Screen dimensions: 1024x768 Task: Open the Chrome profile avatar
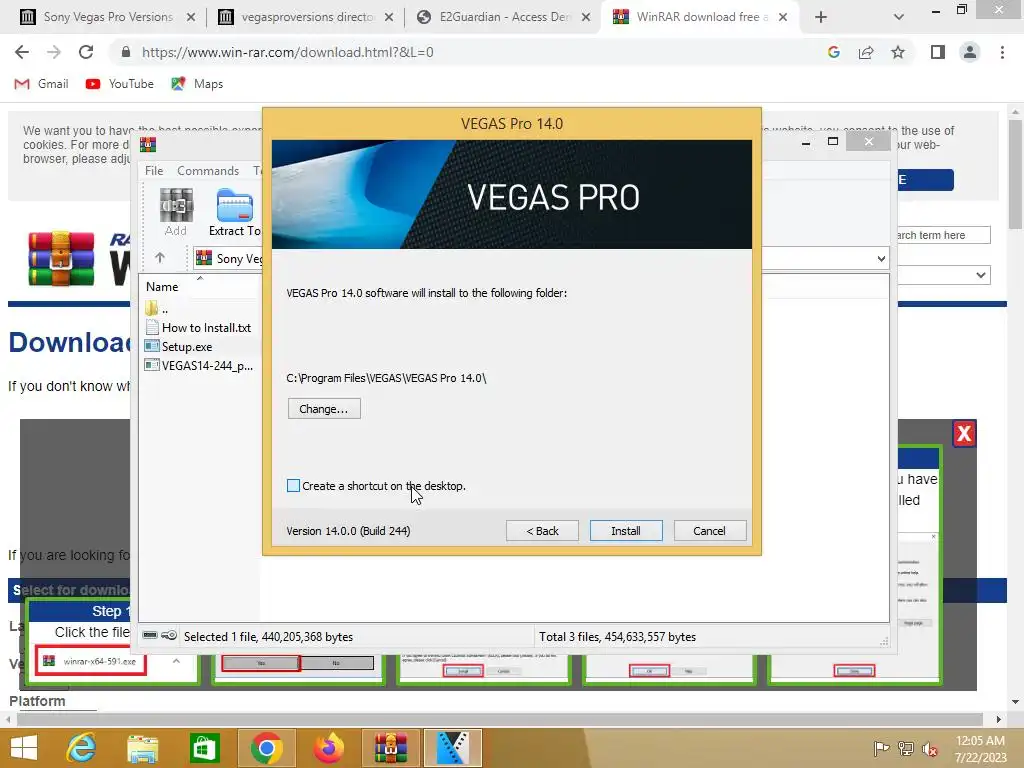point(970,52)
